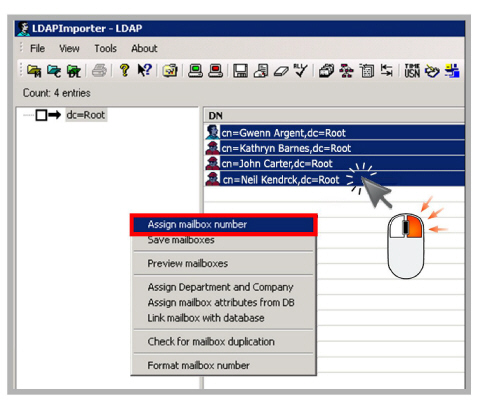Screen dimensions: 478x412
Task: Disconnect using the red-screen computer icon
Action: (x=215, y=71)
